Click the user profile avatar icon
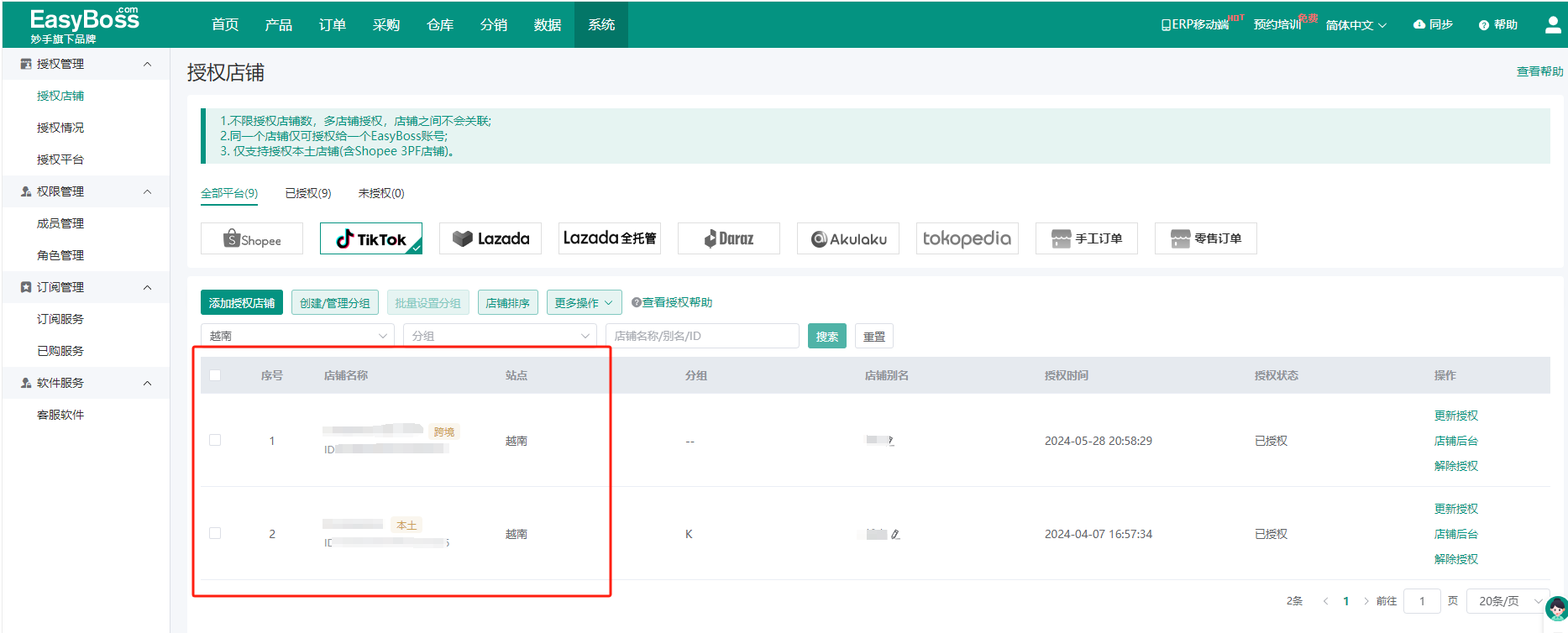1568x633 pixels. 1553,25
